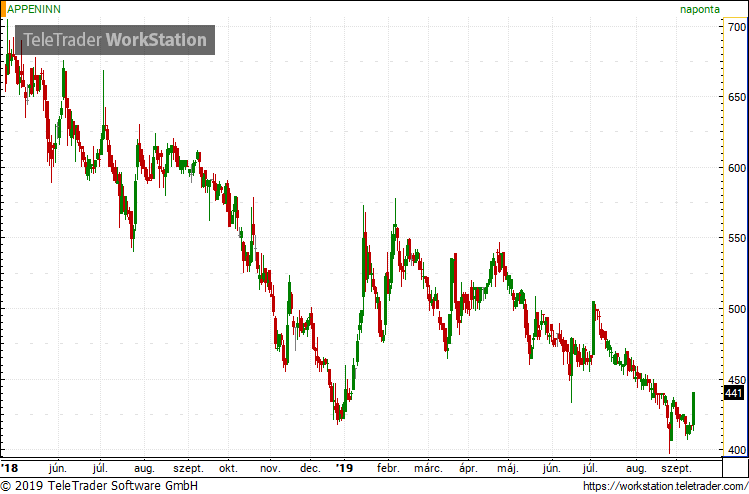This screenshot has height=494, width=749.
Task: Click the 'márc.' time axis label
Action: point(428,468)
